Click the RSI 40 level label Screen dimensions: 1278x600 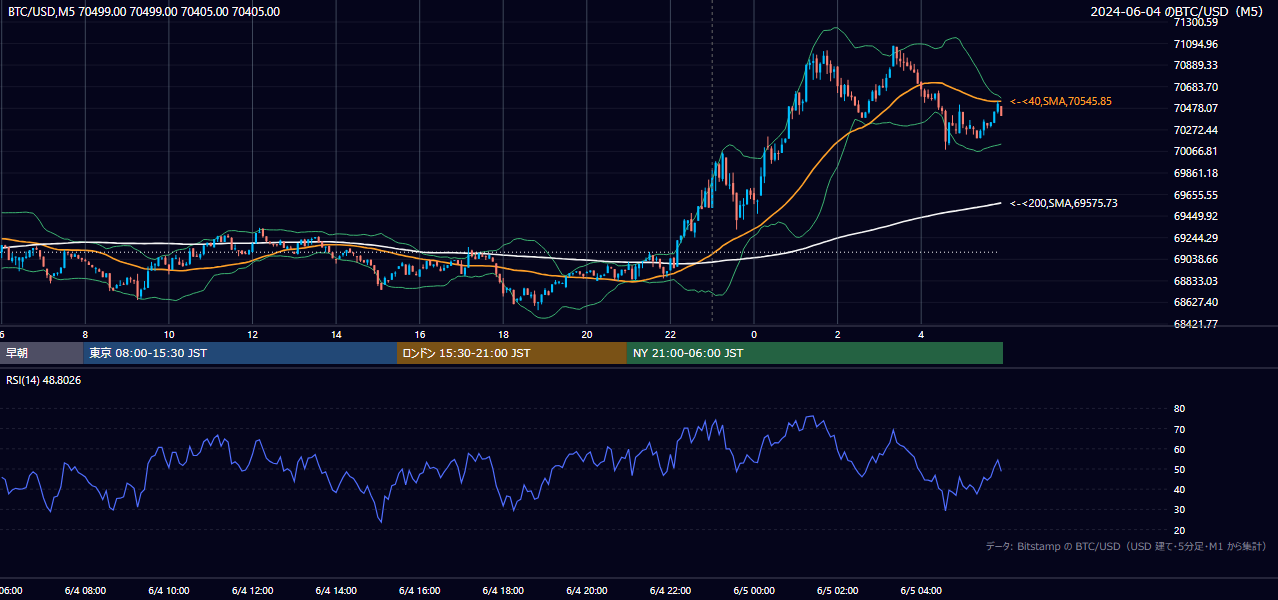(x=1179, y=490)
